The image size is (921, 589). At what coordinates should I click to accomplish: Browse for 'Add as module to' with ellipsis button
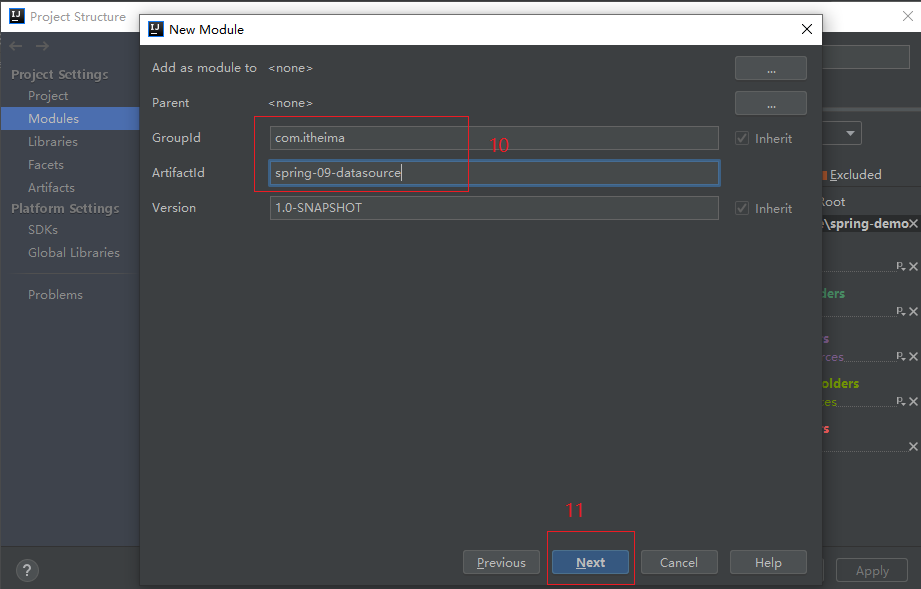pos(770,68)
